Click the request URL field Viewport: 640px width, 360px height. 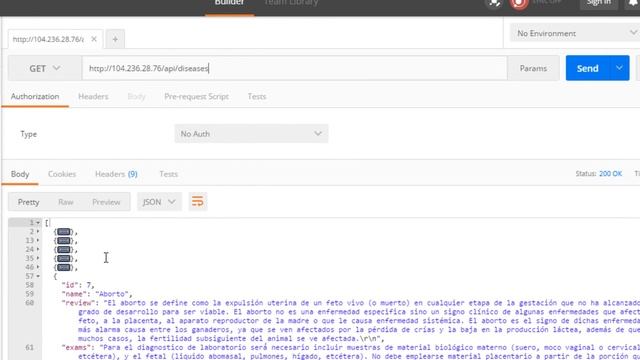[x=295, y=68]
